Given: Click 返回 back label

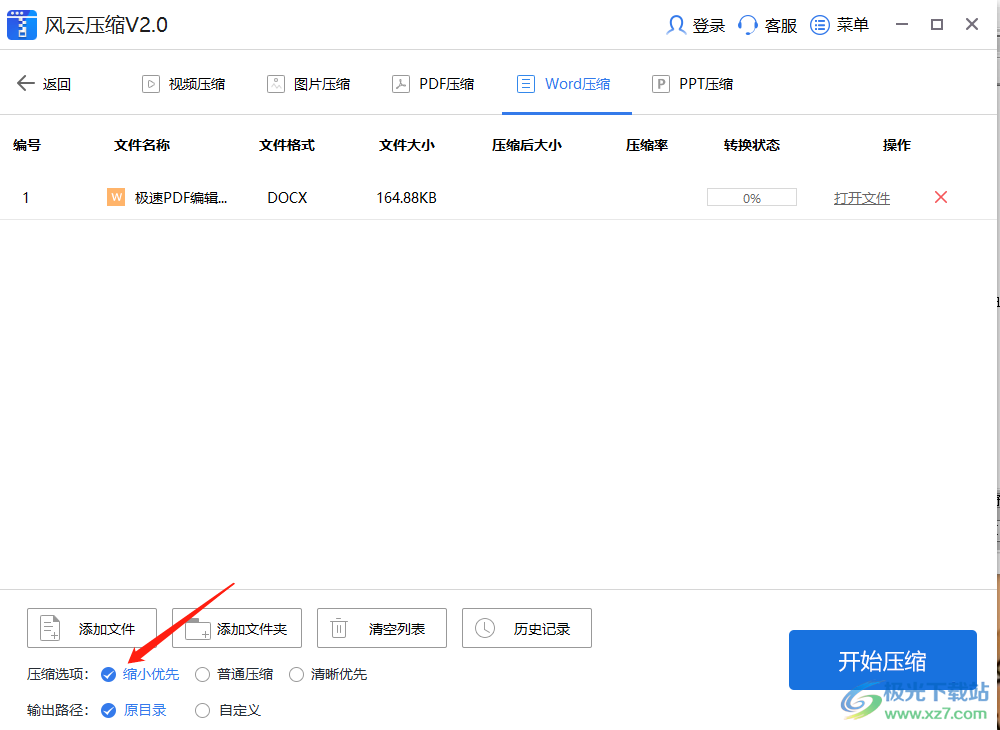Looking at the screenshot, I should click(57, 84).
